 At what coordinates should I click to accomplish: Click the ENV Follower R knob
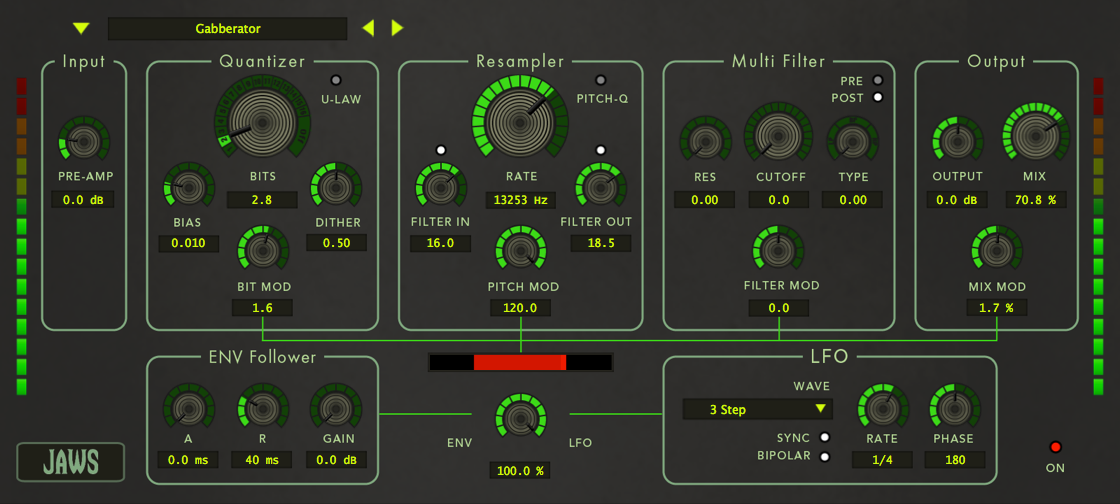coord(262,410)
